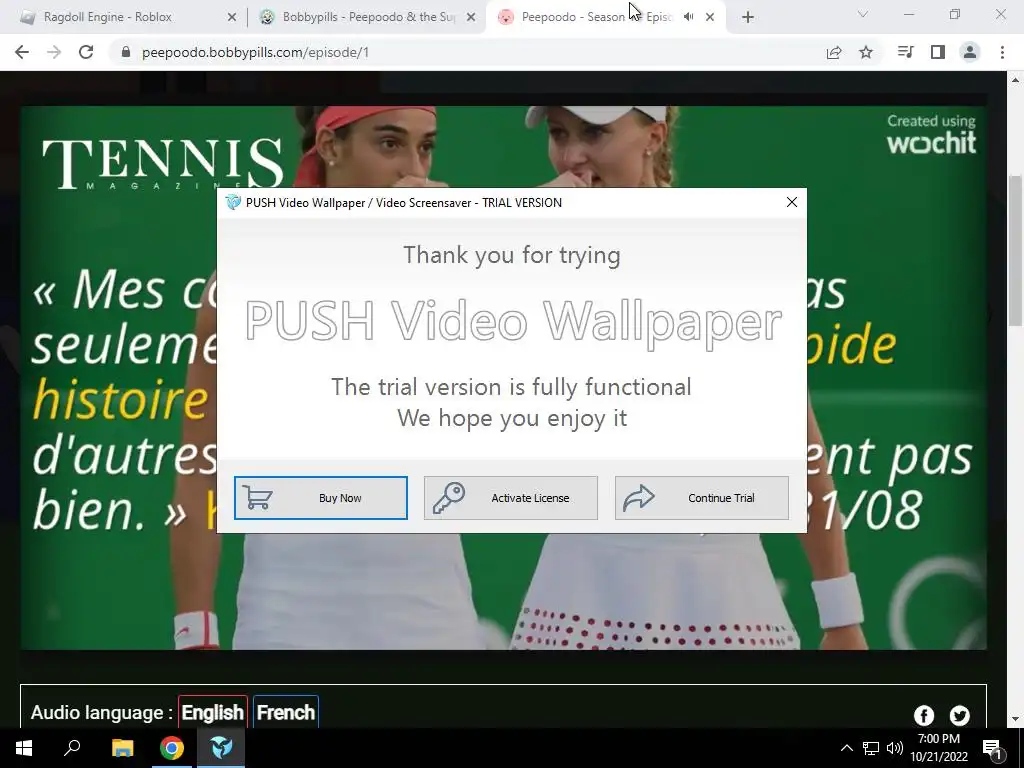Open Google Chrome from taskbar
Image resolution: width=1024 pixels, height=768 pixels.
click(x=172, y=748)
